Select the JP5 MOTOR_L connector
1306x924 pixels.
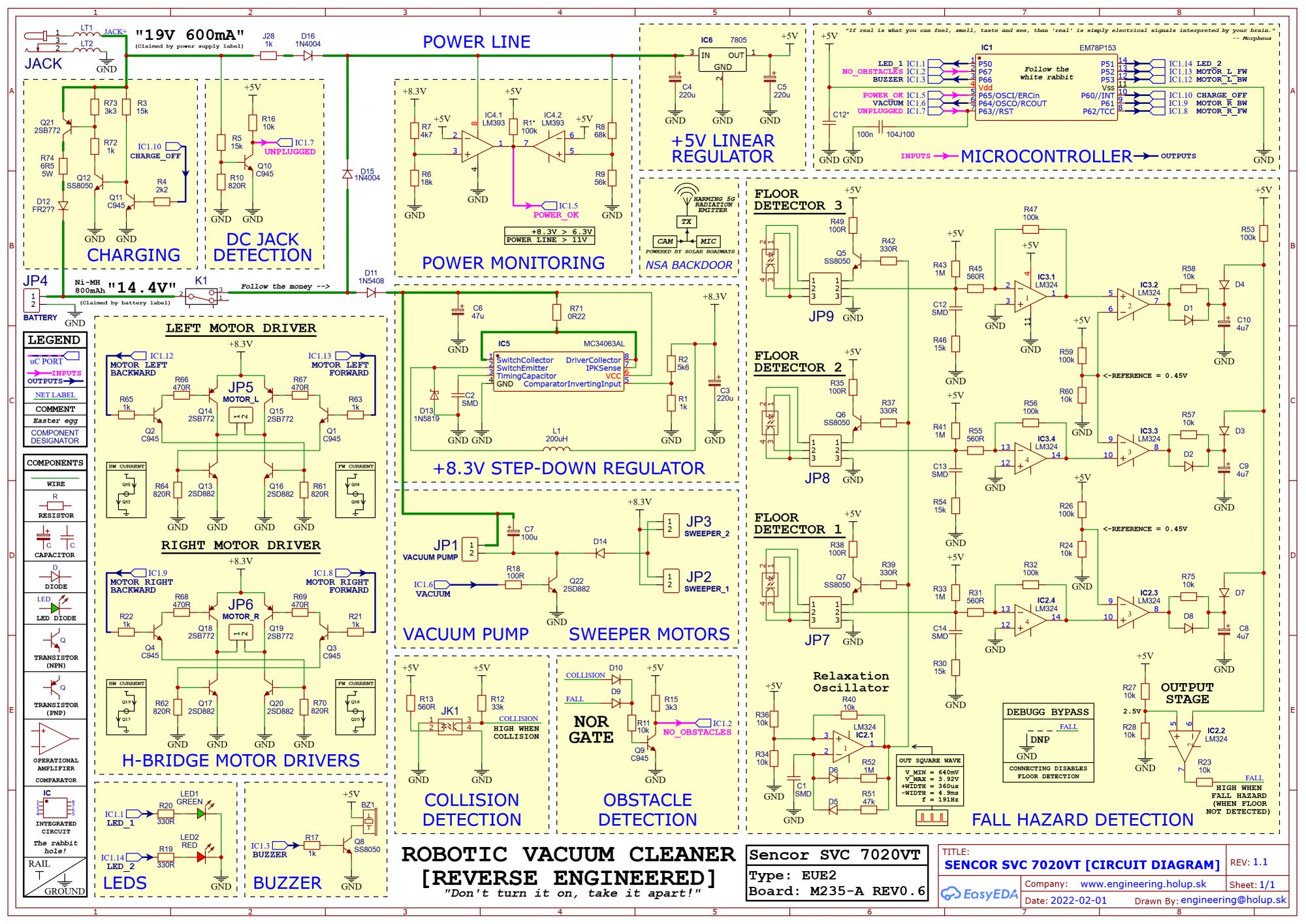coord(240,415)
